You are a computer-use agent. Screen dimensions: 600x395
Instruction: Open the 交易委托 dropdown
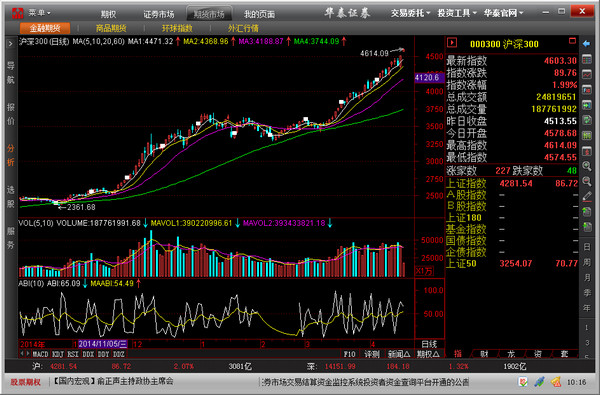coord(410,13)
